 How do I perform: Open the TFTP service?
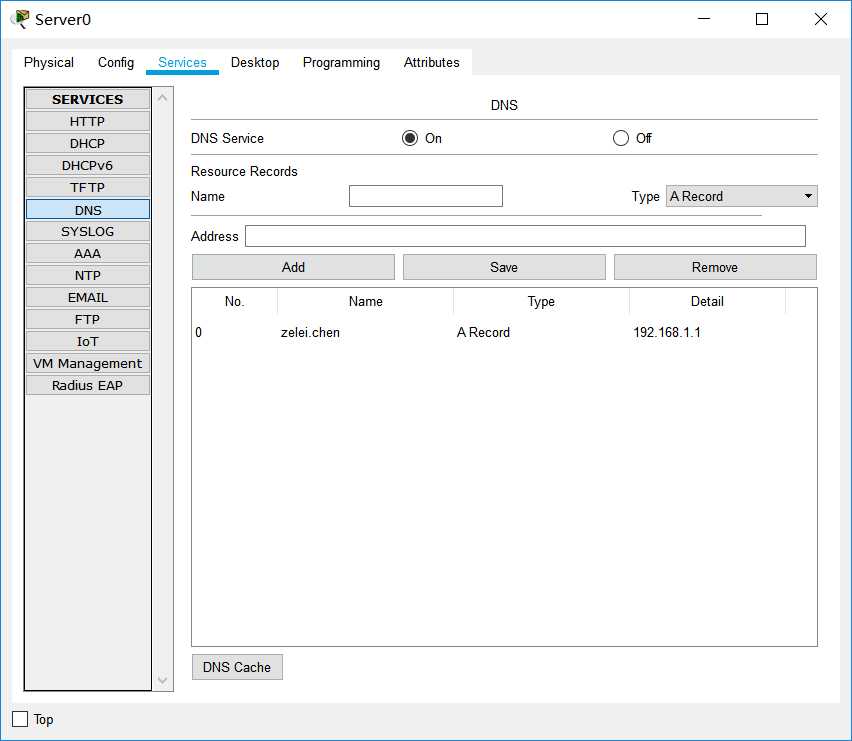click(87, 187)
